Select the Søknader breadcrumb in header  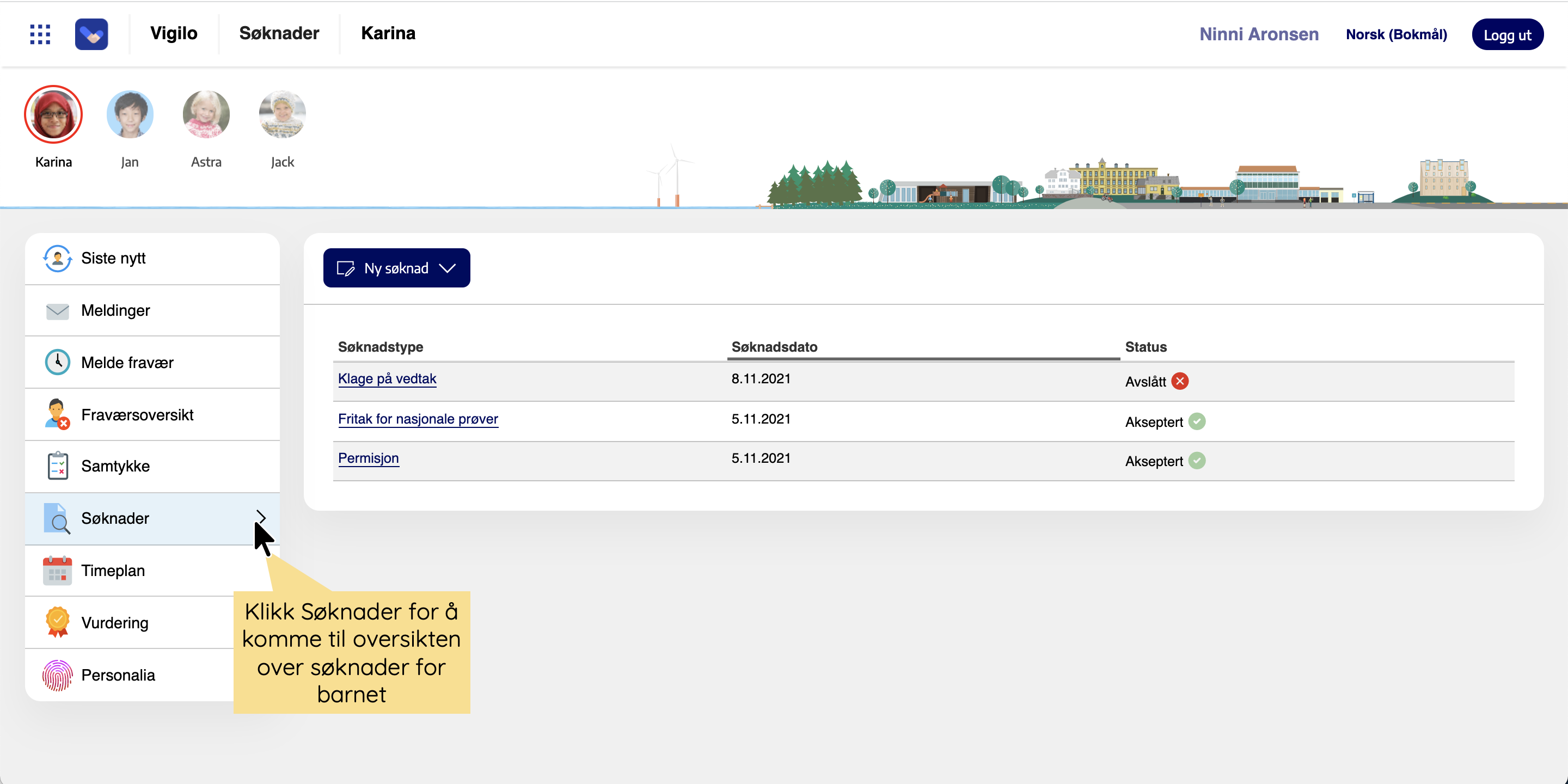click(279, 33)
